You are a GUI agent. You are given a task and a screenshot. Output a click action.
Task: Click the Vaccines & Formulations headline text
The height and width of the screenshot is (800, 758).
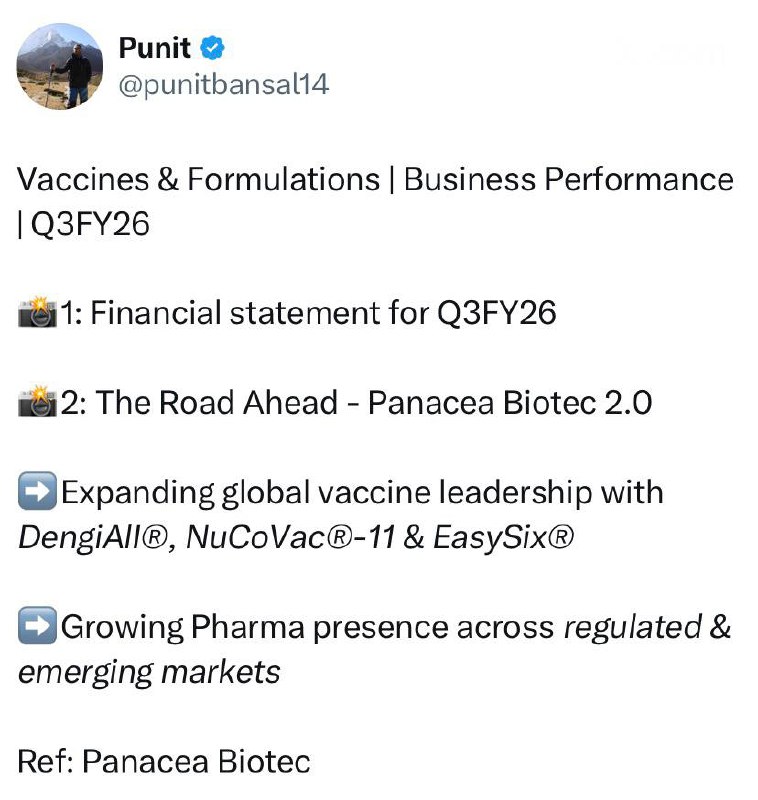(x=375, y=180)
